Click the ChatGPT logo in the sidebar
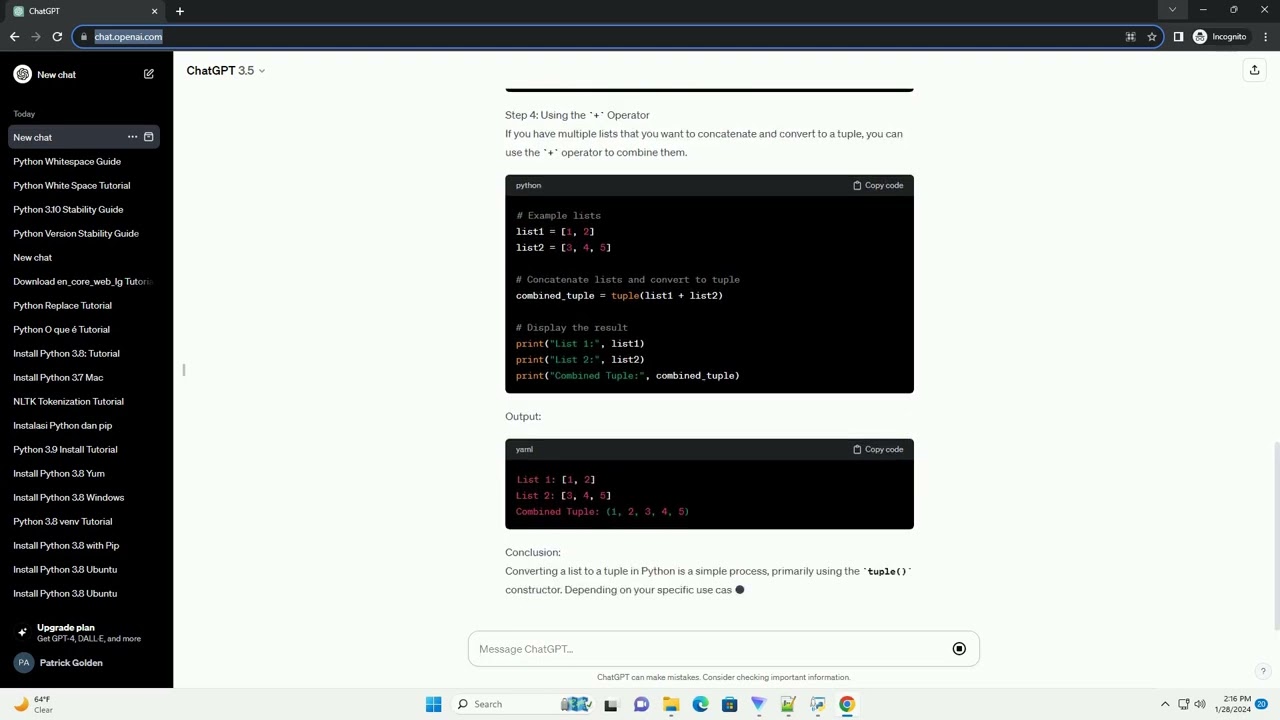1280x720 pixels. (22, 74)
